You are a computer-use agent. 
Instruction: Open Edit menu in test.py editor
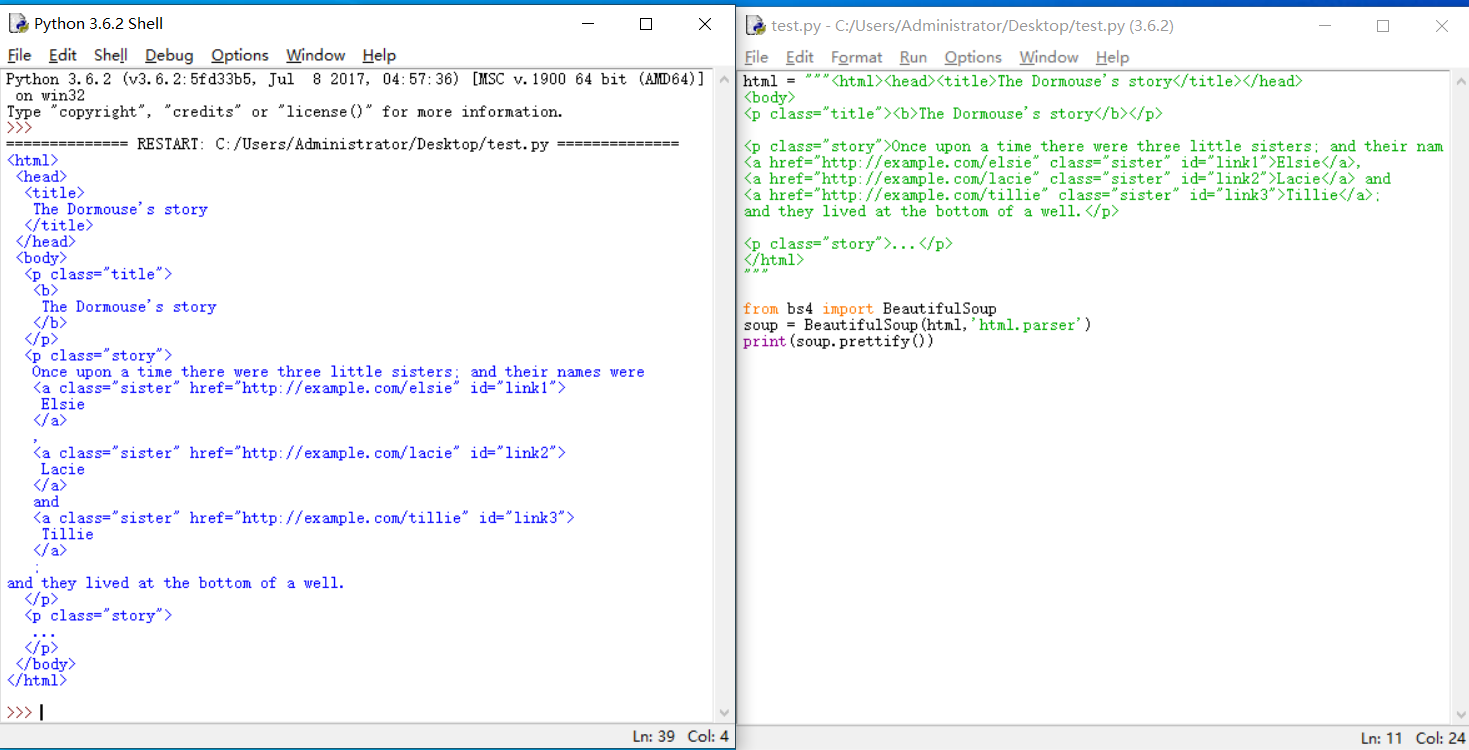tap(799, 57)
